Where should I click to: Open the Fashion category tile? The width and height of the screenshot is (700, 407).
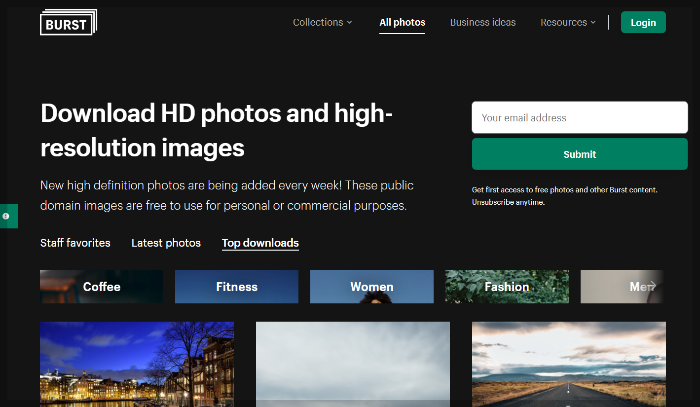(507, 287)
